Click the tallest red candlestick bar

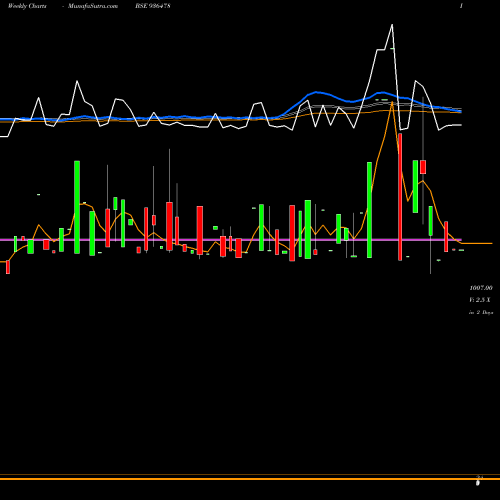(x=400, y=197)
